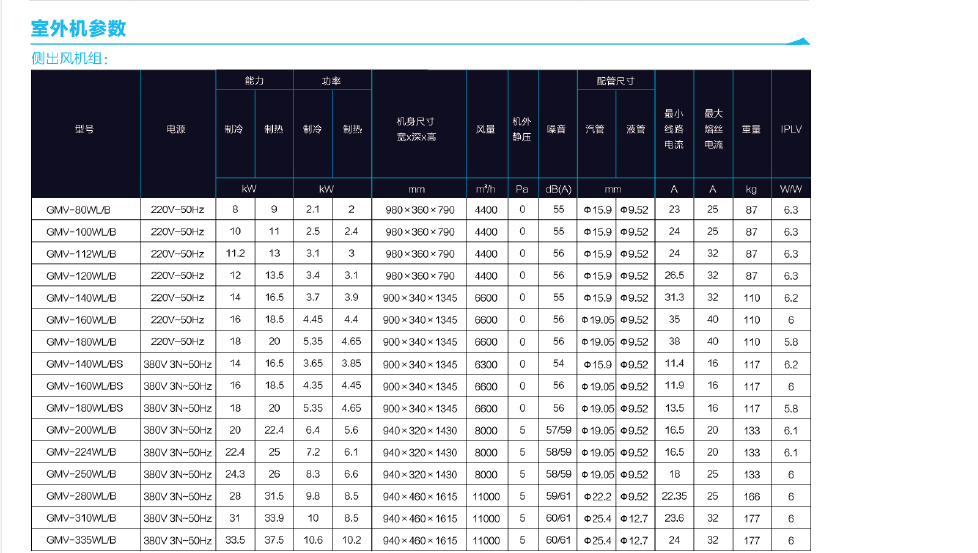Select the 侧出风机组 subtitle text
Screen dimensions: 978x553
click(x=69, y=58)
